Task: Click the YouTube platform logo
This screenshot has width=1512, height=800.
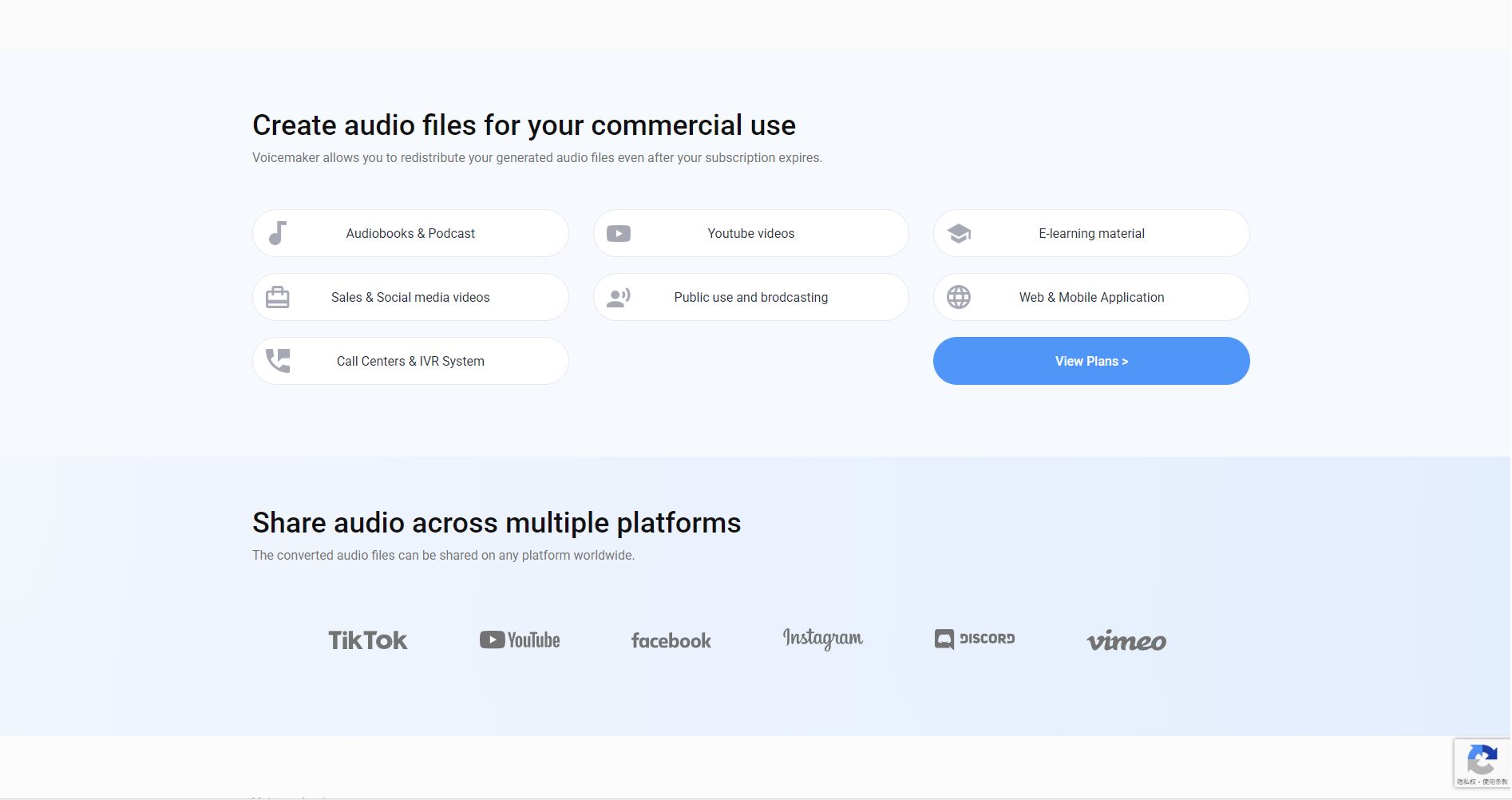Action: 520,640
